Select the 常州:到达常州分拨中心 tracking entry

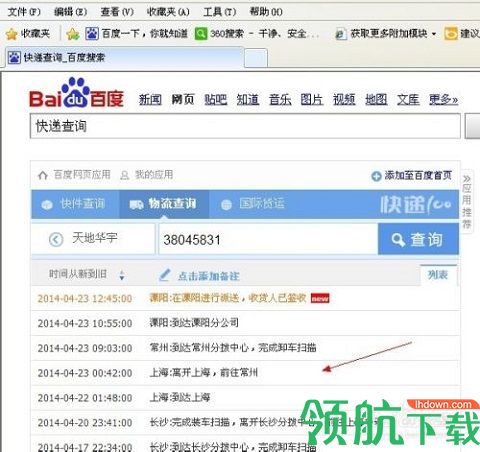[x=245, y=348]
